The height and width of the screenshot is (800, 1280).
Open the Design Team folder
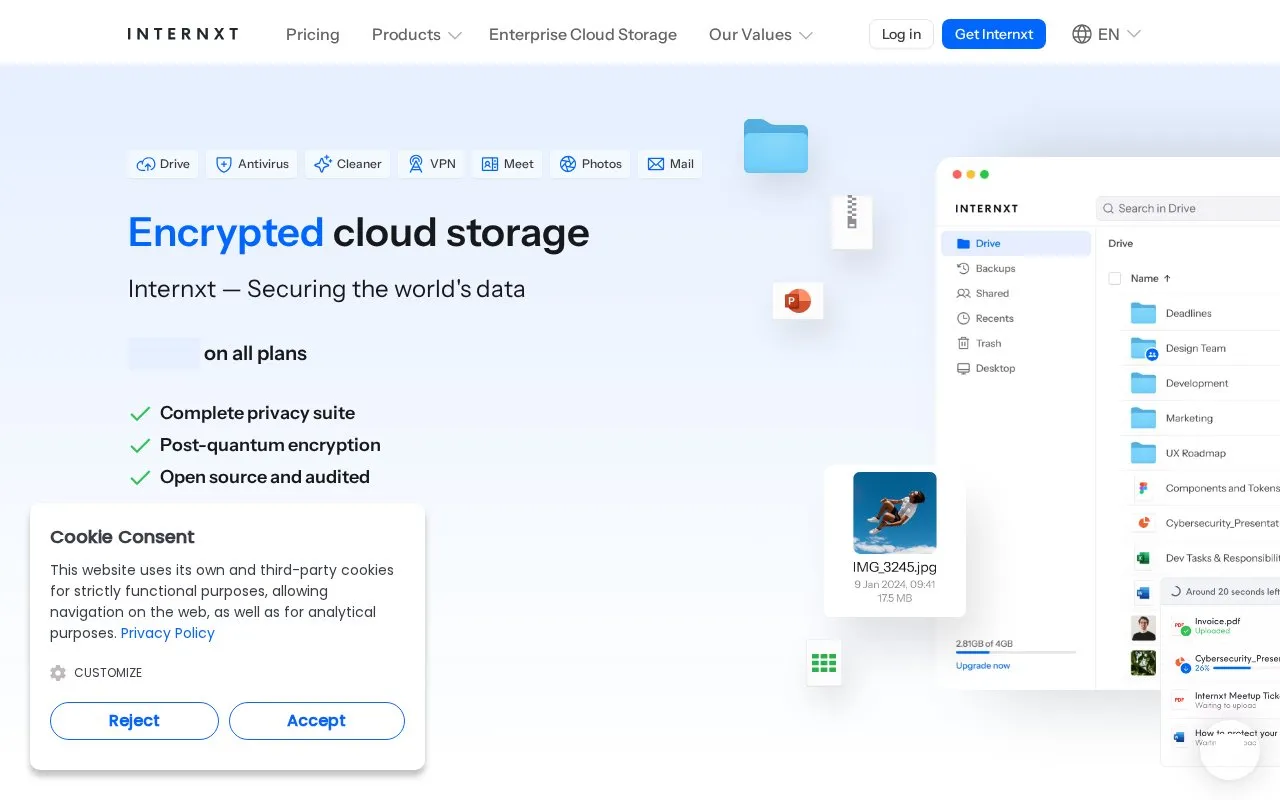1194,348
